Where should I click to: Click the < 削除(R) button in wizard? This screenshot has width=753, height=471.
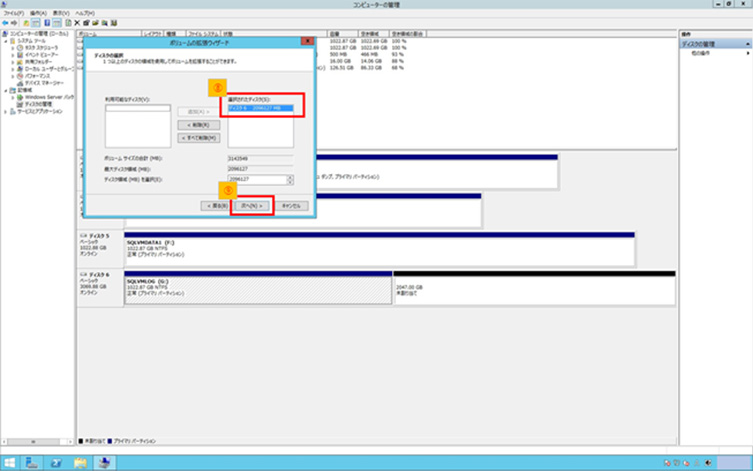click(199, 125)
